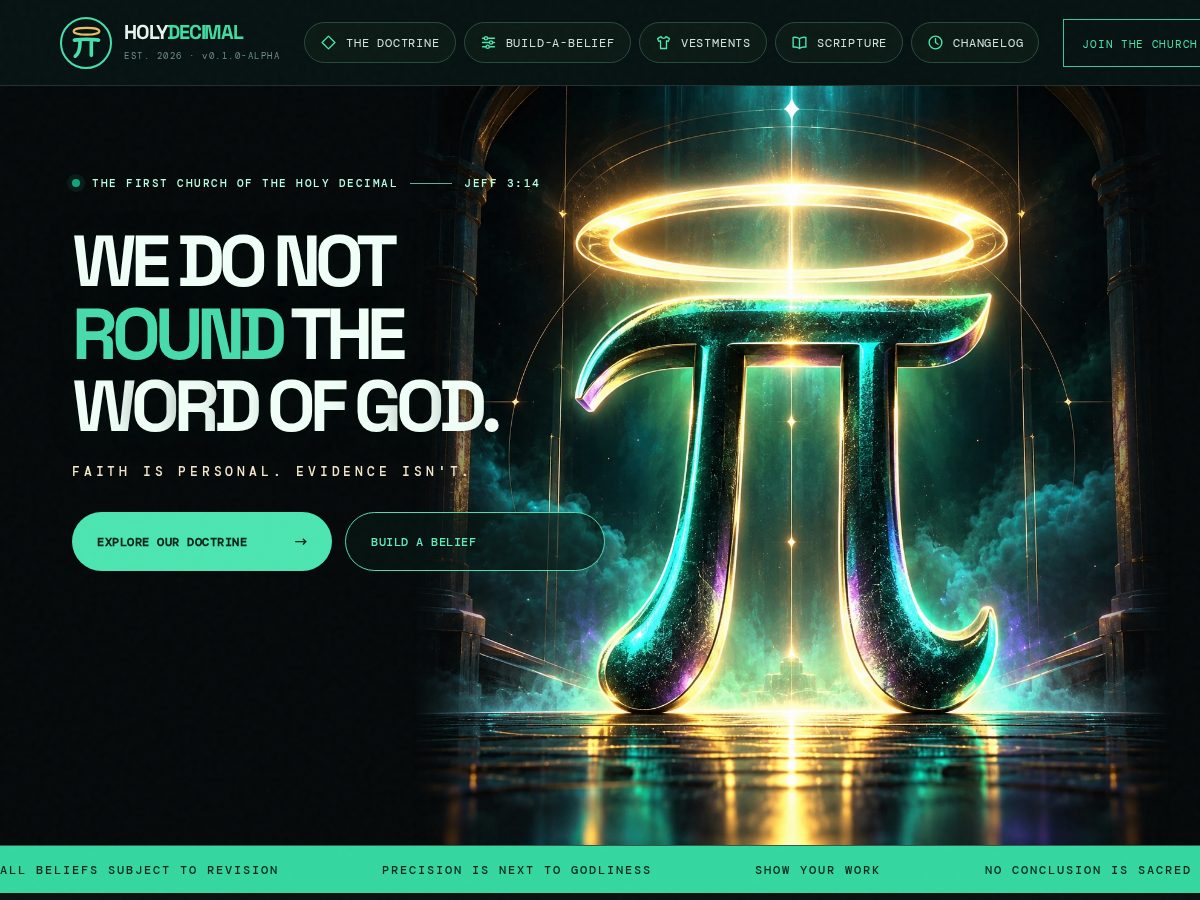Click the sliders icon beside Build-A-Belief
Image resolution: width=1200 pixels, height=900 pixels.
[x=488, y=43]
